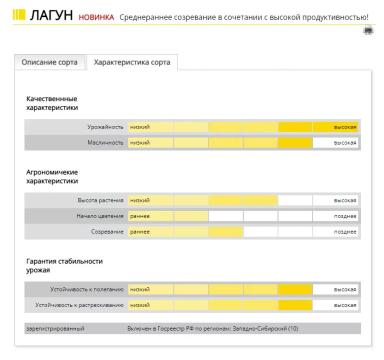
Task: Click the red НОВИНКА label
Action: point(96,17)
